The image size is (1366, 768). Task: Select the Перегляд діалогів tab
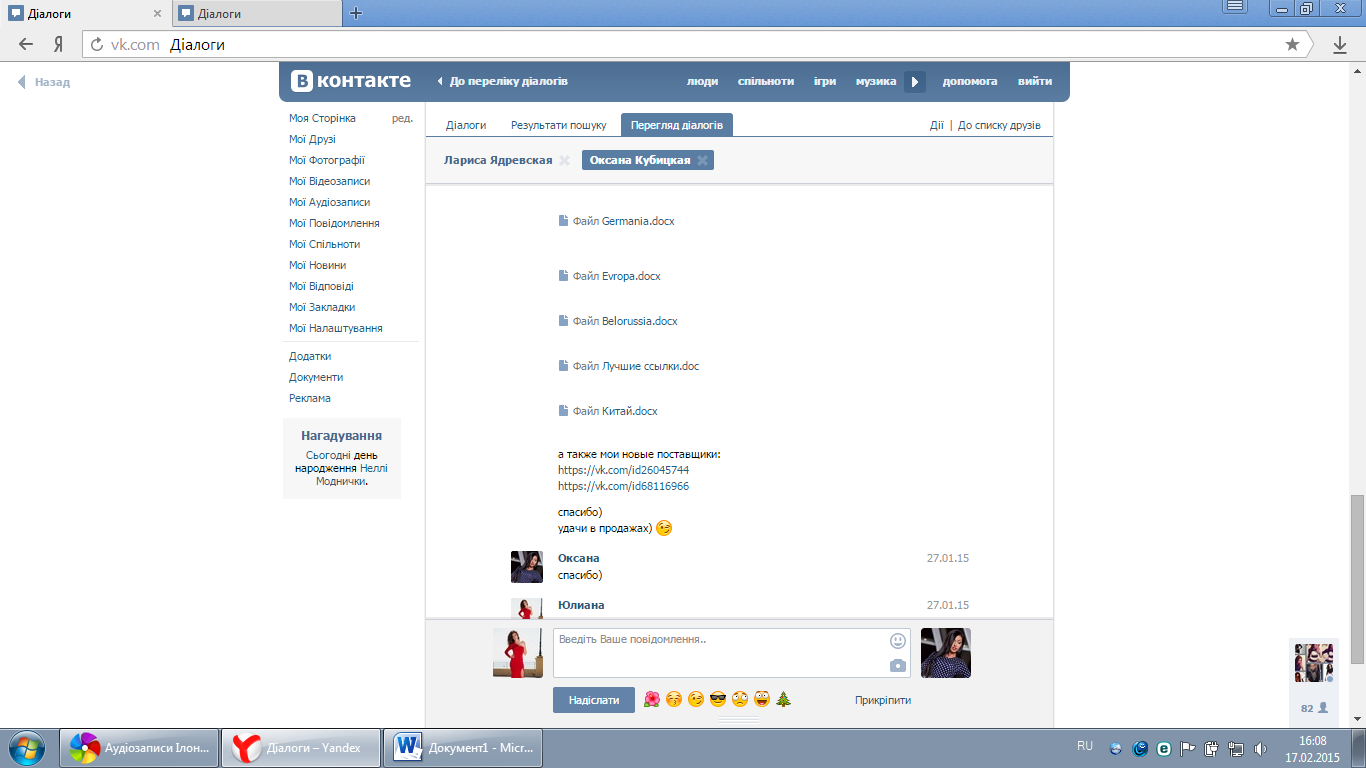pyautogui.click(x=677, y=125)
